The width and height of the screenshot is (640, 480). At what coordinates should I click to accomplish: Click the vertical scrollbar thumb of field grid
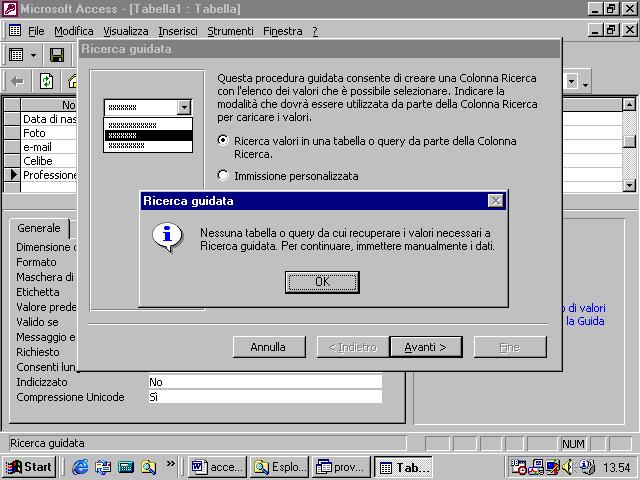point(629,141)
